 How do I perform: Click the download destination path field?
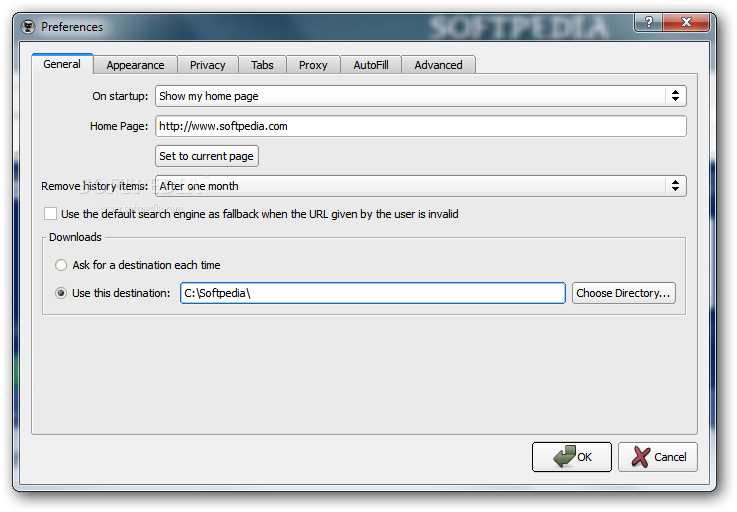point(373,293)
